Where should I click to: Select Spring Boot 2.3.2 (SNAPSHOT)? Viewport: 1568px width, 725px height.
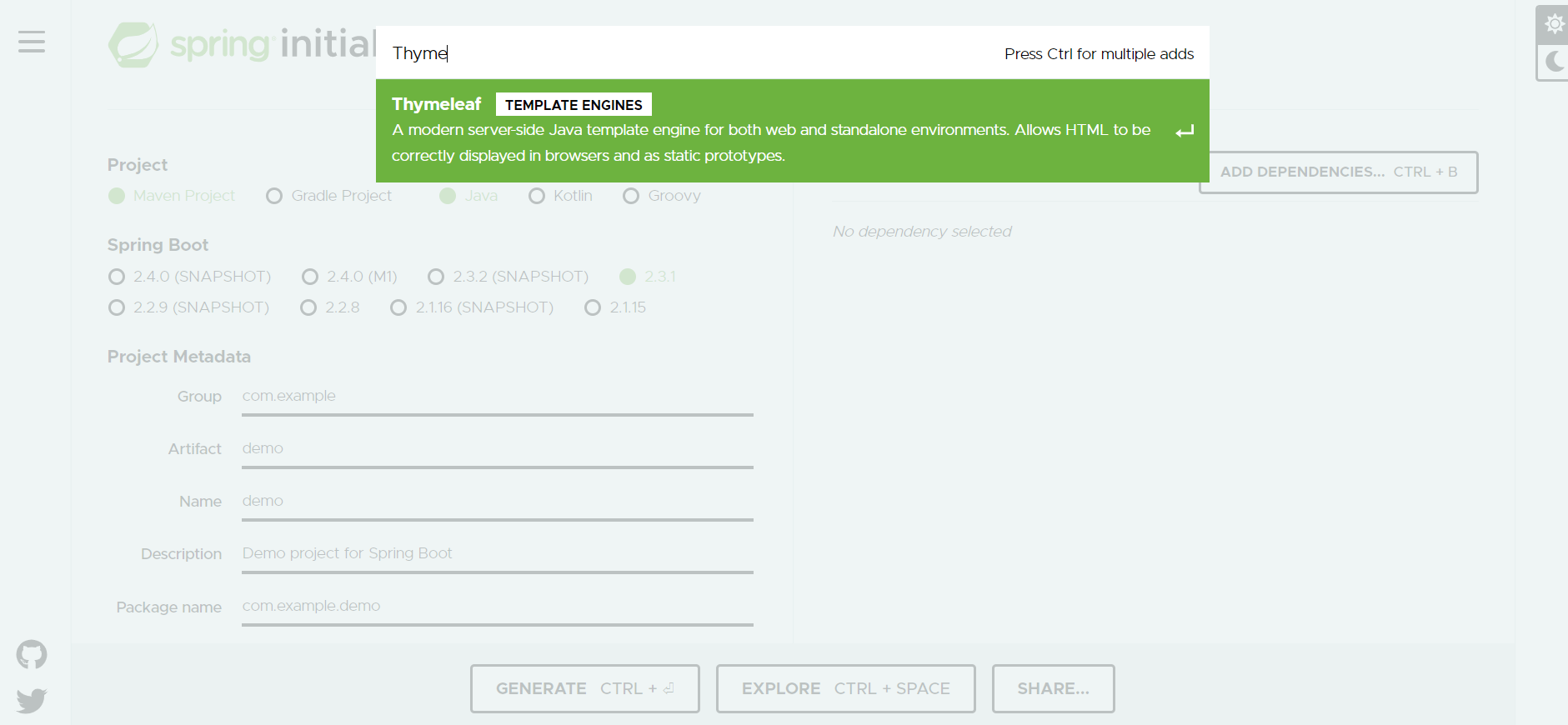(508, 277)
